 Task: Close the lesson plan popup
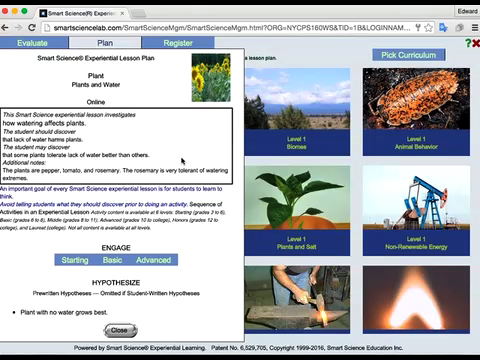tap(120, 330)
